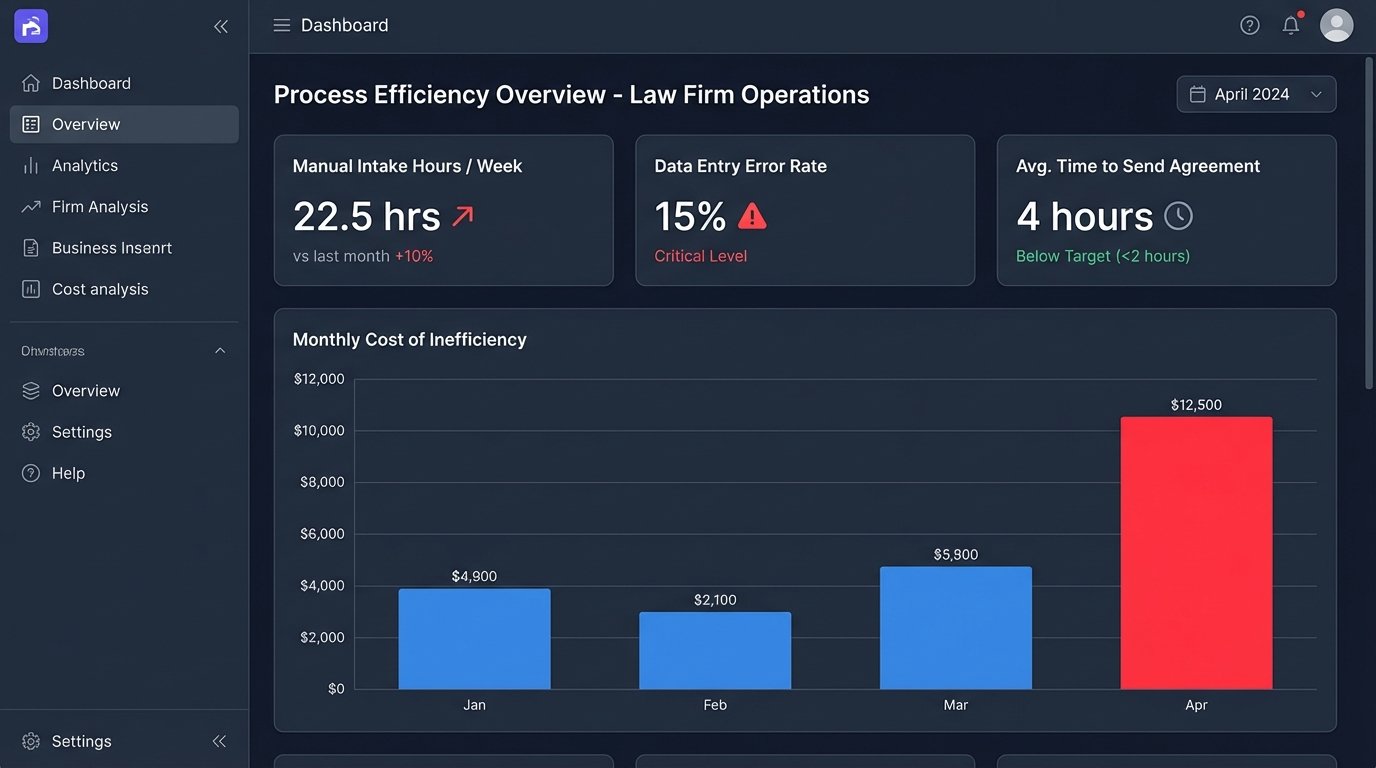Image resolution: width=1376 pixels, height=768 pixels.
Task: Switch to the Dashboard sidebar entry
Action: pos(91,83)
